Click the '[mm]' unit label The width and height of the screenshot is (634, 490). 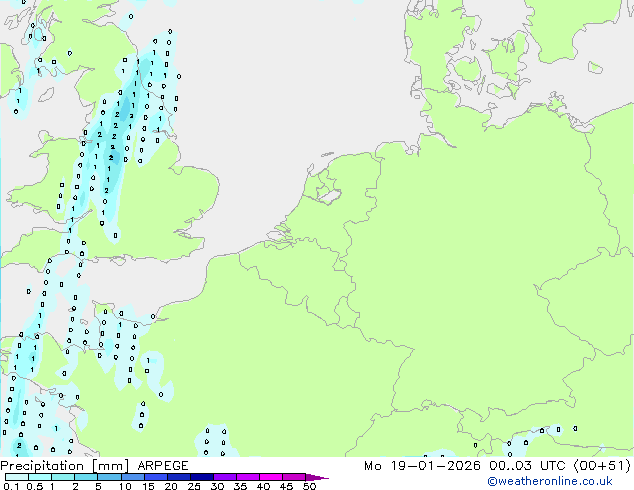(110, 466)
